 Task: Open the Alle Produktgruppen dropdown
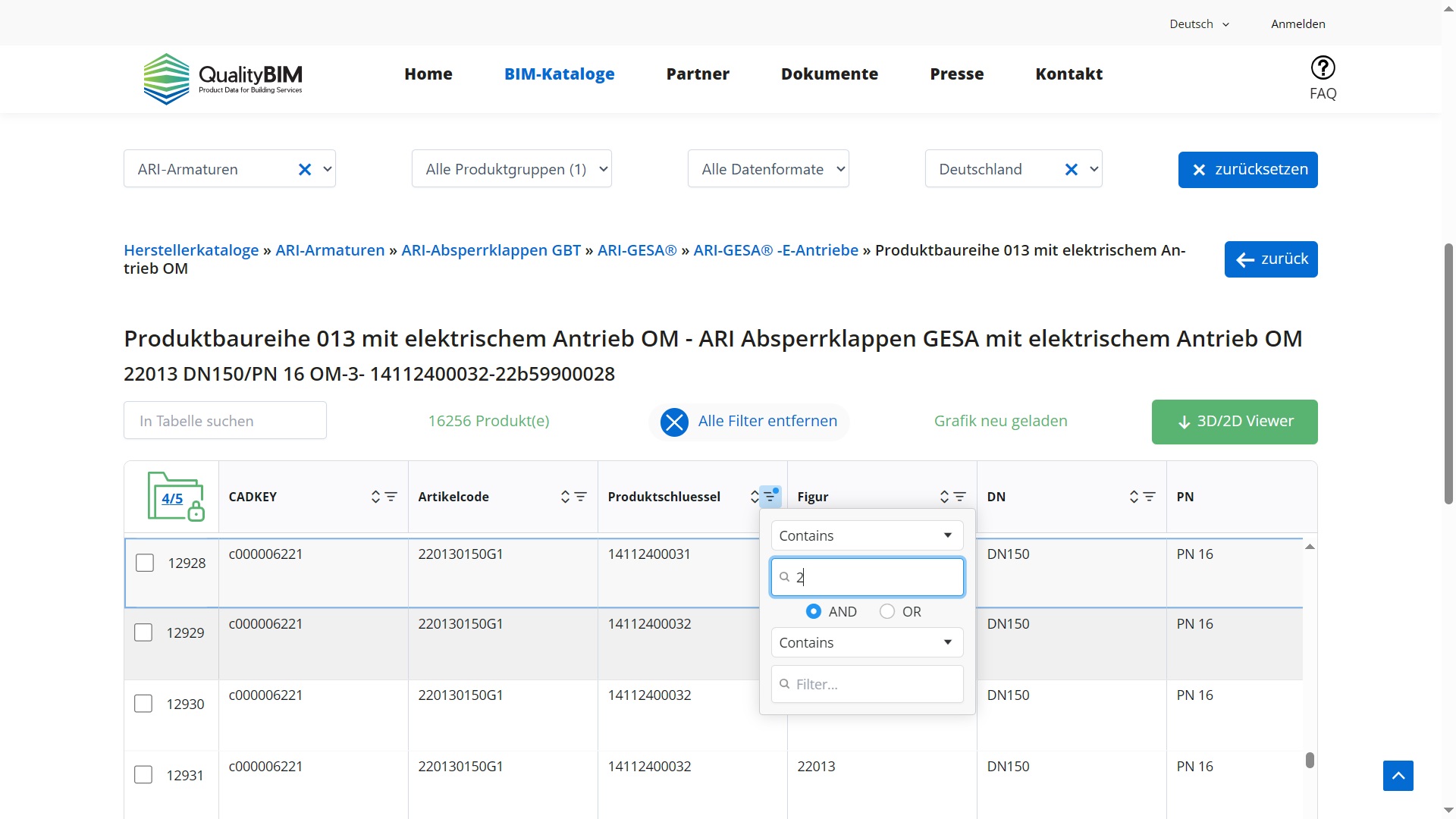point(512,169)
